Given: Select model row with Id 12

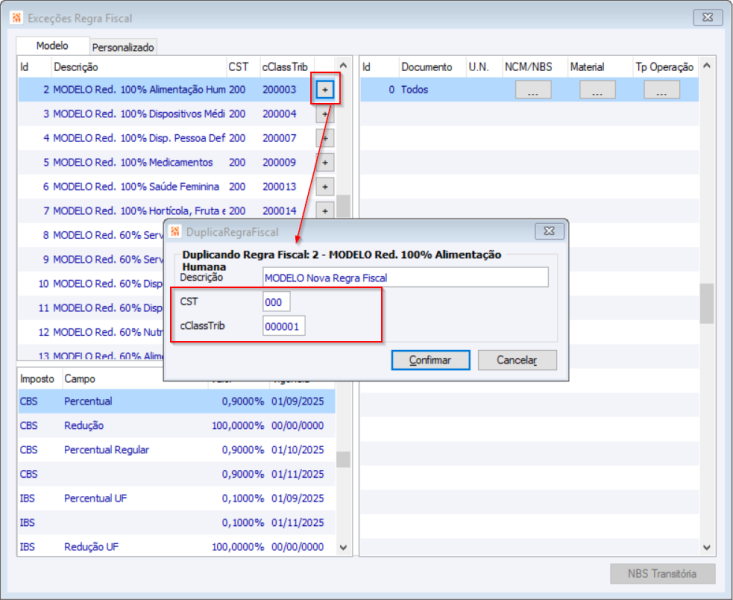Looking at the screenshot, I should pos(91,333).
